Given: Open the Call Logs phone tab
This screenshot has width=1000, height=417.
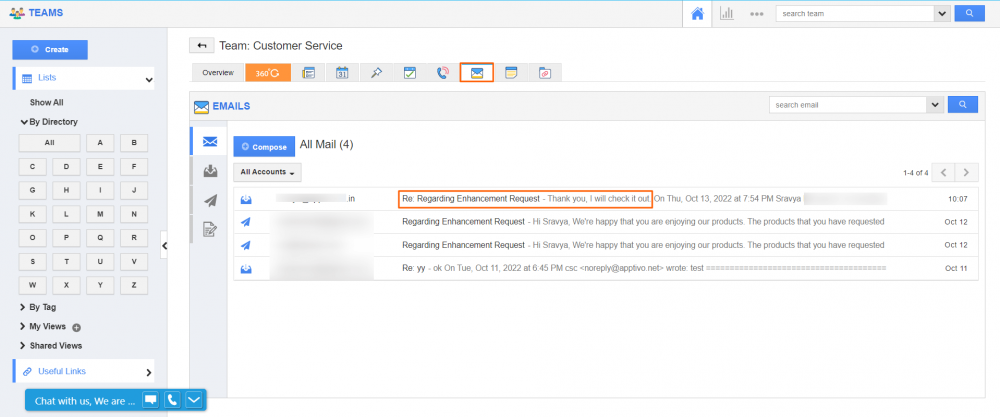Looking at the screenshot, I should pos(443,73).
